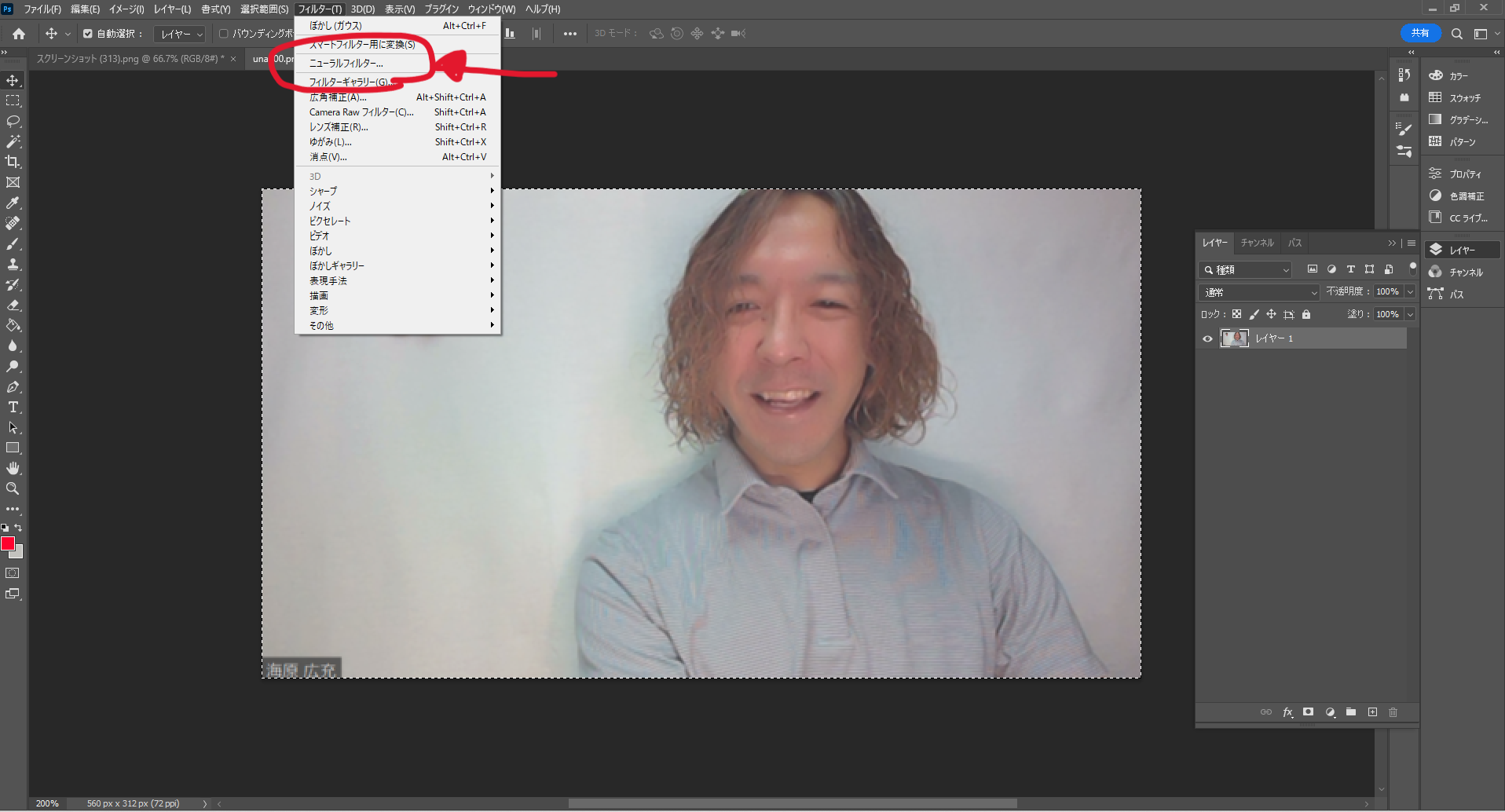Open the 通常 blend mode dropdown
The width and height of the screenshot is (1505, 812).
[1260, 292]
